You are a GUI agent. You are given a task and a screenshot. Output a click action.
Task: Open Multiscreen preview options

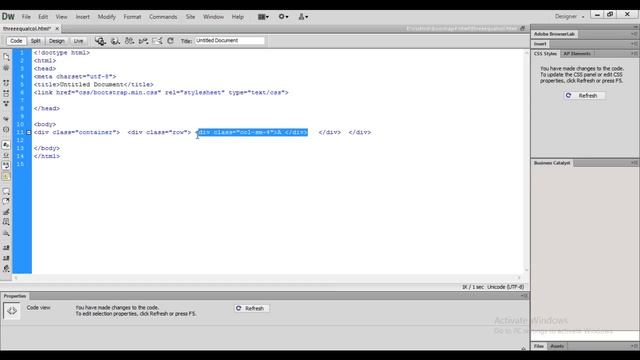click(x=100, y=41)
